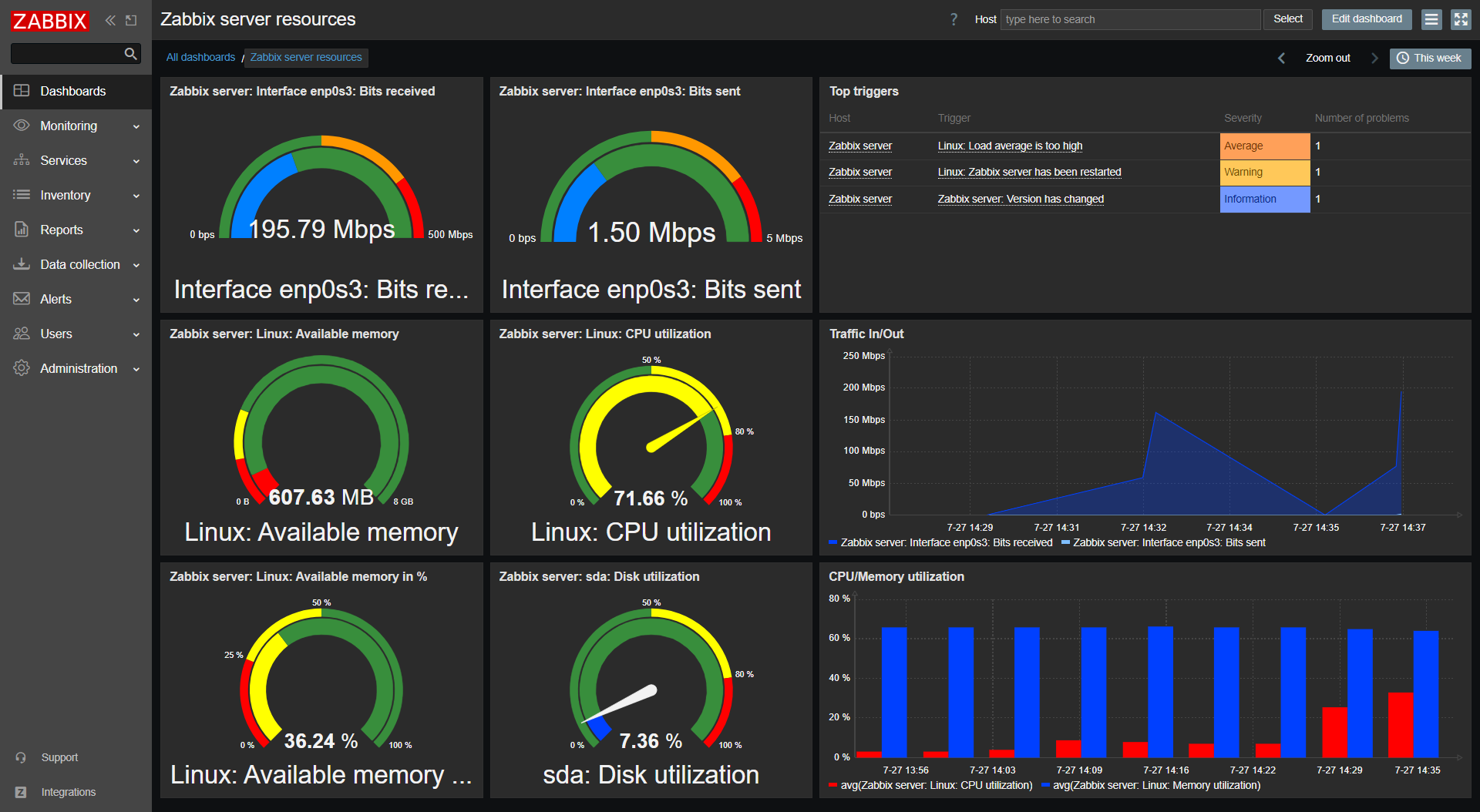Click inside the Host search field
1480x812 pixels.
click(x=1129, y=19)
